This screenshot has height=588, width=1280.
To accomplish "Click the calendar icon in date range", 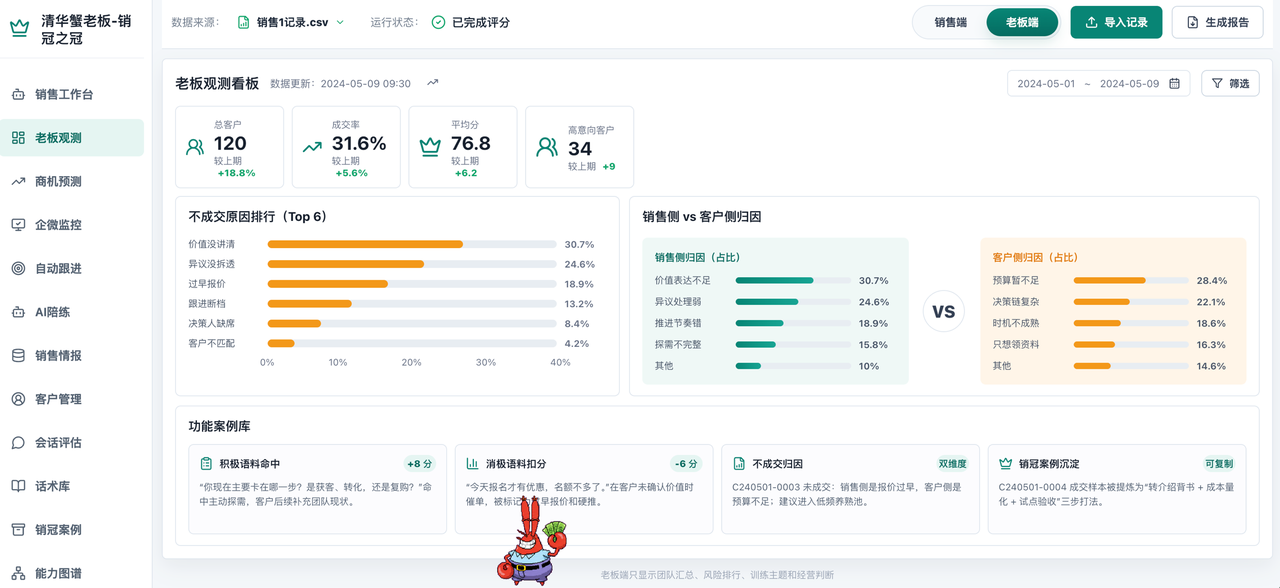I will (1174, 84).
